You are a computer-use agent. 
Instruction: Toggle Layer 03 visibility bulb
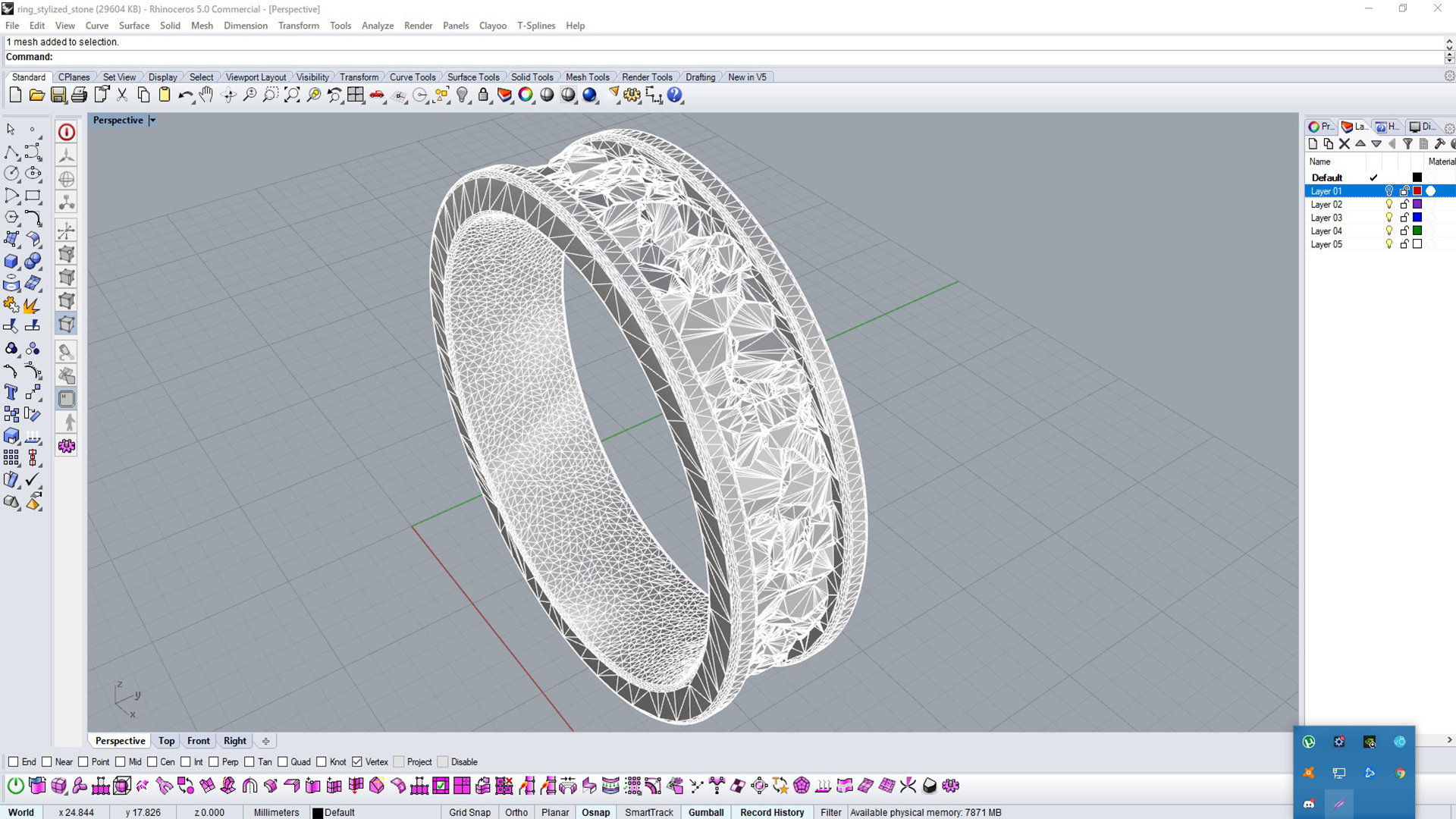1389,218
